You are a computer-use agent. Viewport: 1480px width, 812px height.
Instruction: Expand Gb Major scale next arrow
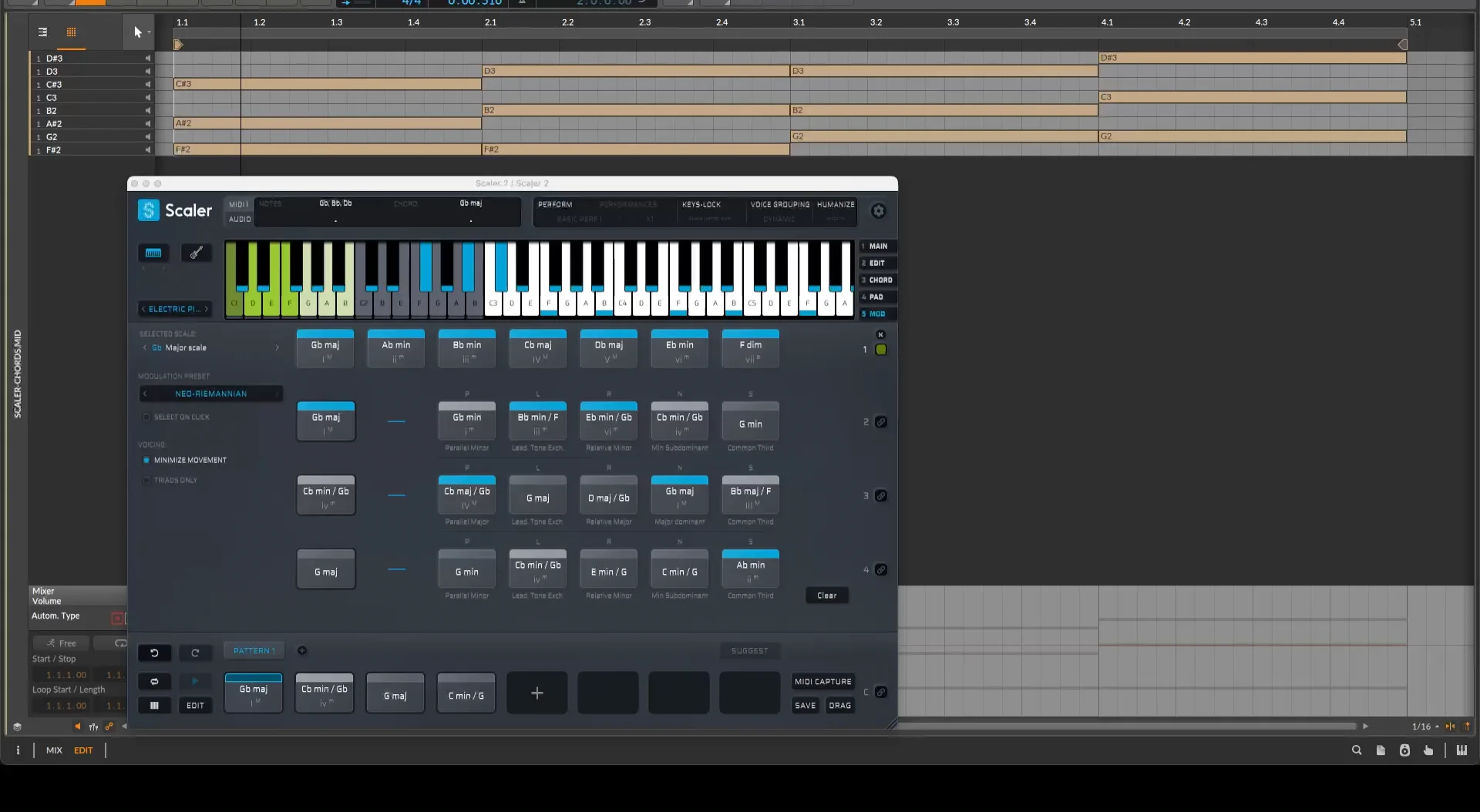[x=277, y=348]
